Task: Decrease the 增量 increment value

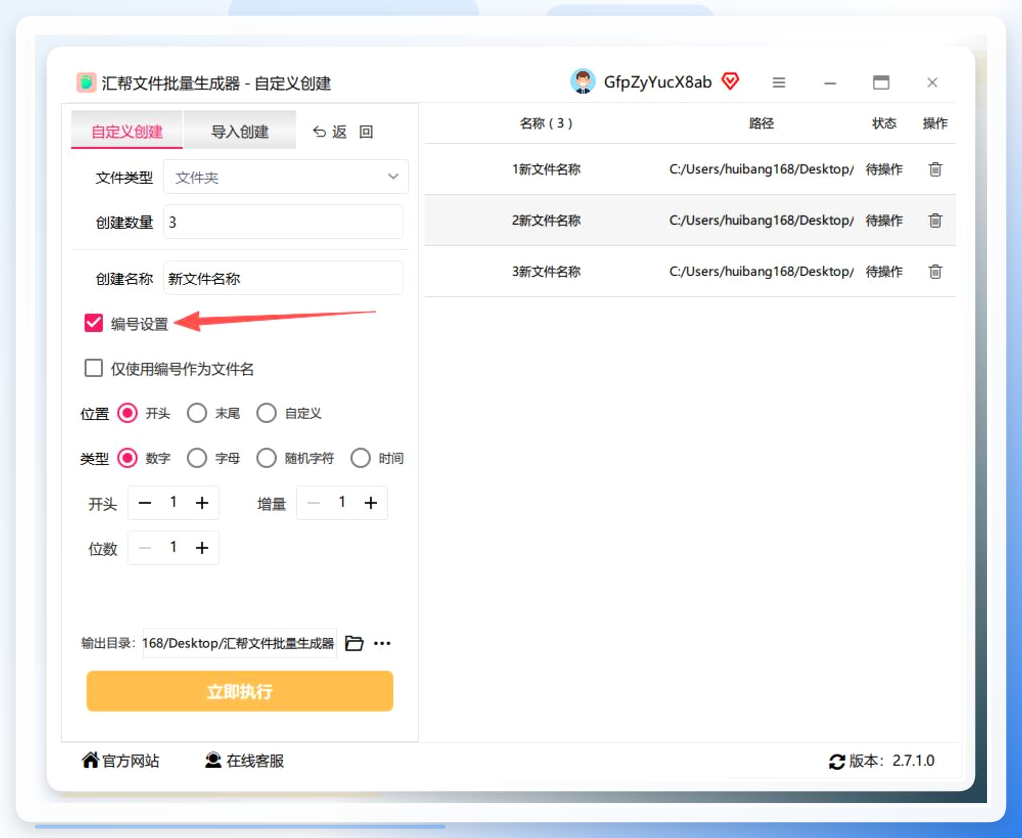Action: [314, 503]
